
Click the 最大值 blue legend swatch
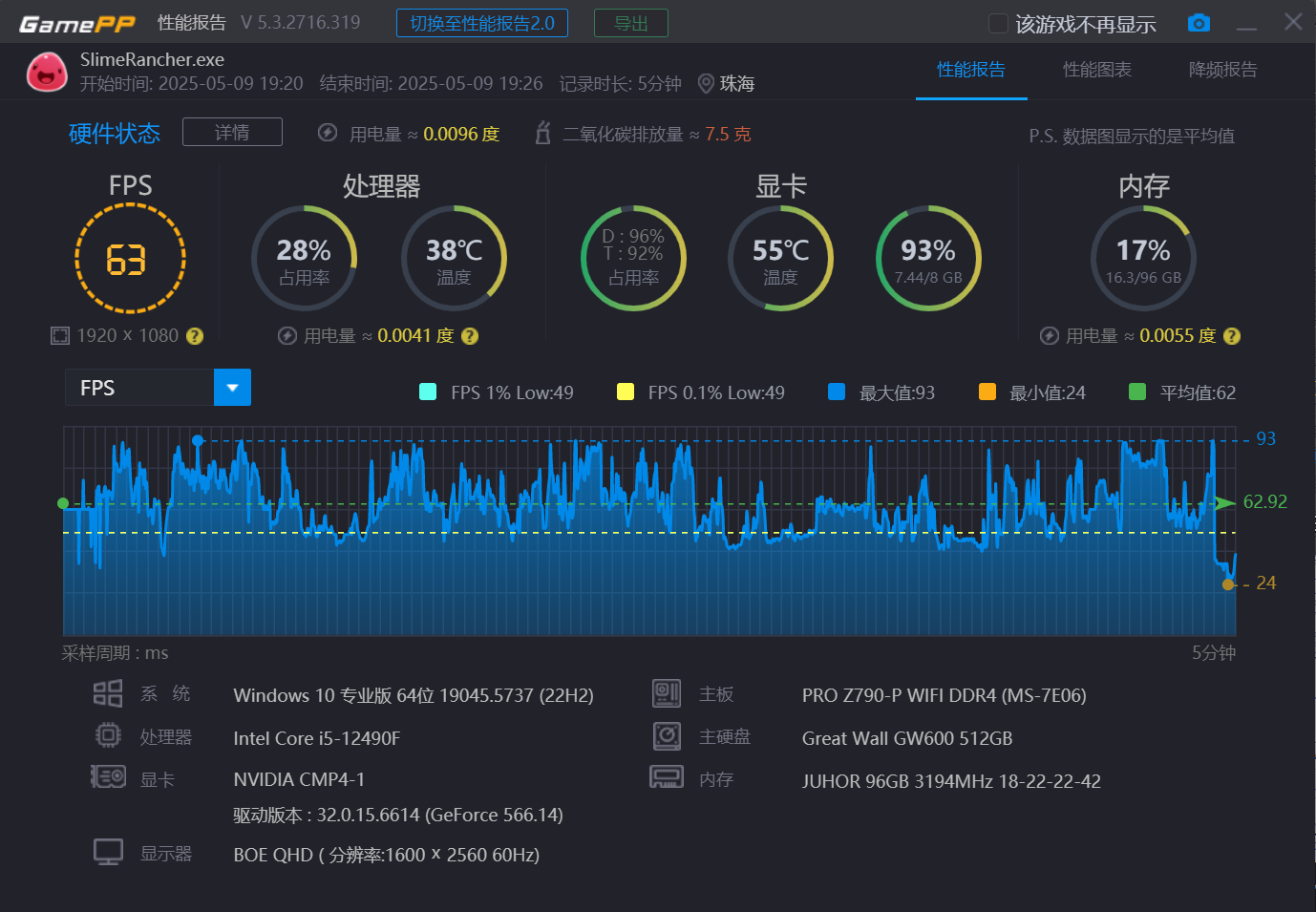(x=837, y=392)
